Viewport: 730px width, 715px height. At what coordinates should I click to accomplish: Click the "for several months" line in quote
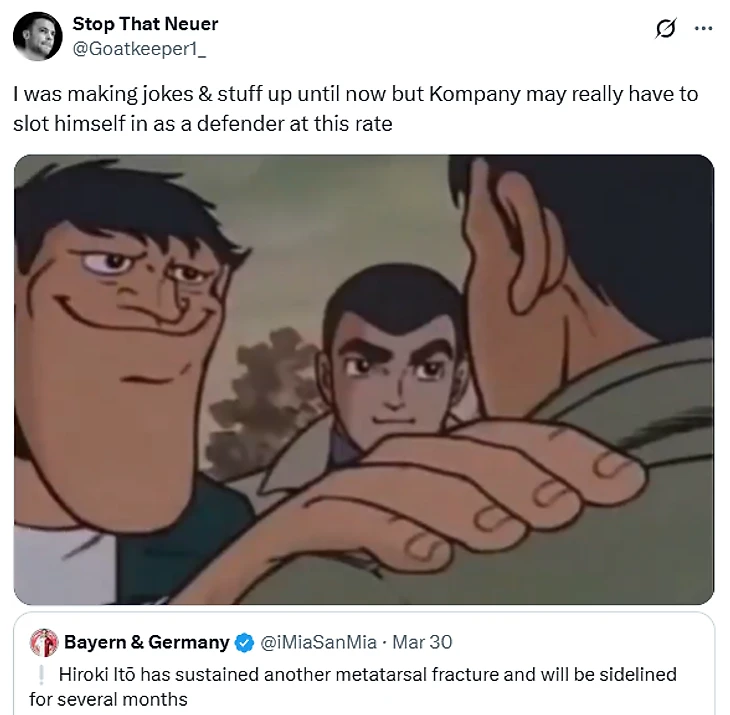pos(108,699)
